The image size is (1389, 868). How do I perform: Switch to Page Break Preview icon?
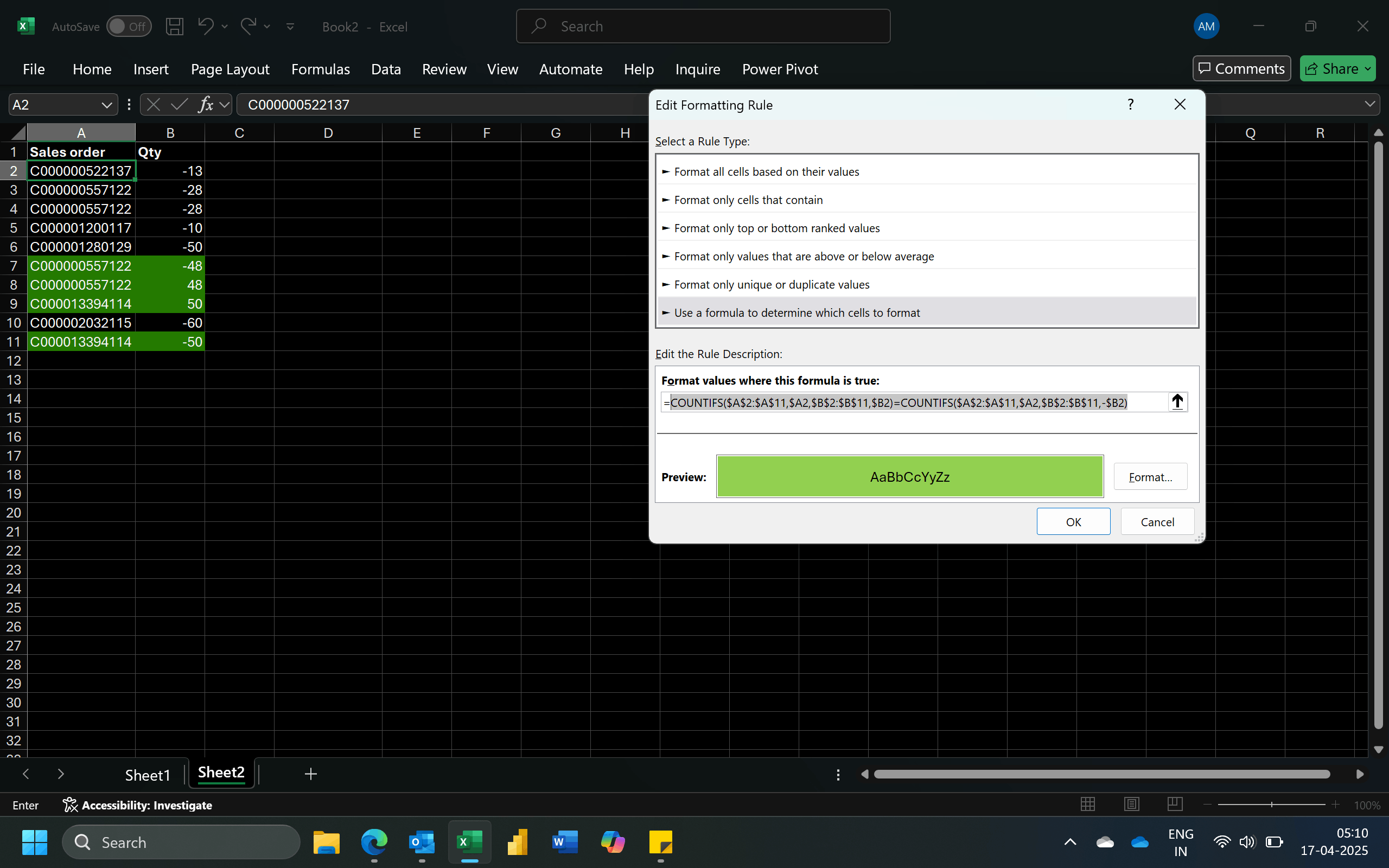tap(1174, 805)
